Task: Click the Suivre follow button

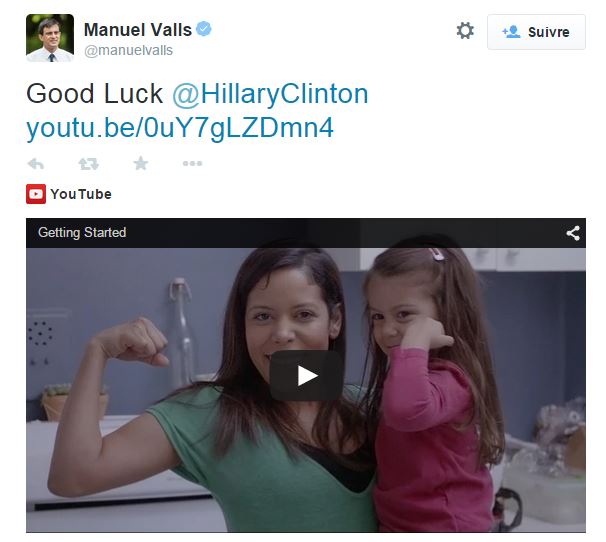Action: [536, 32]
